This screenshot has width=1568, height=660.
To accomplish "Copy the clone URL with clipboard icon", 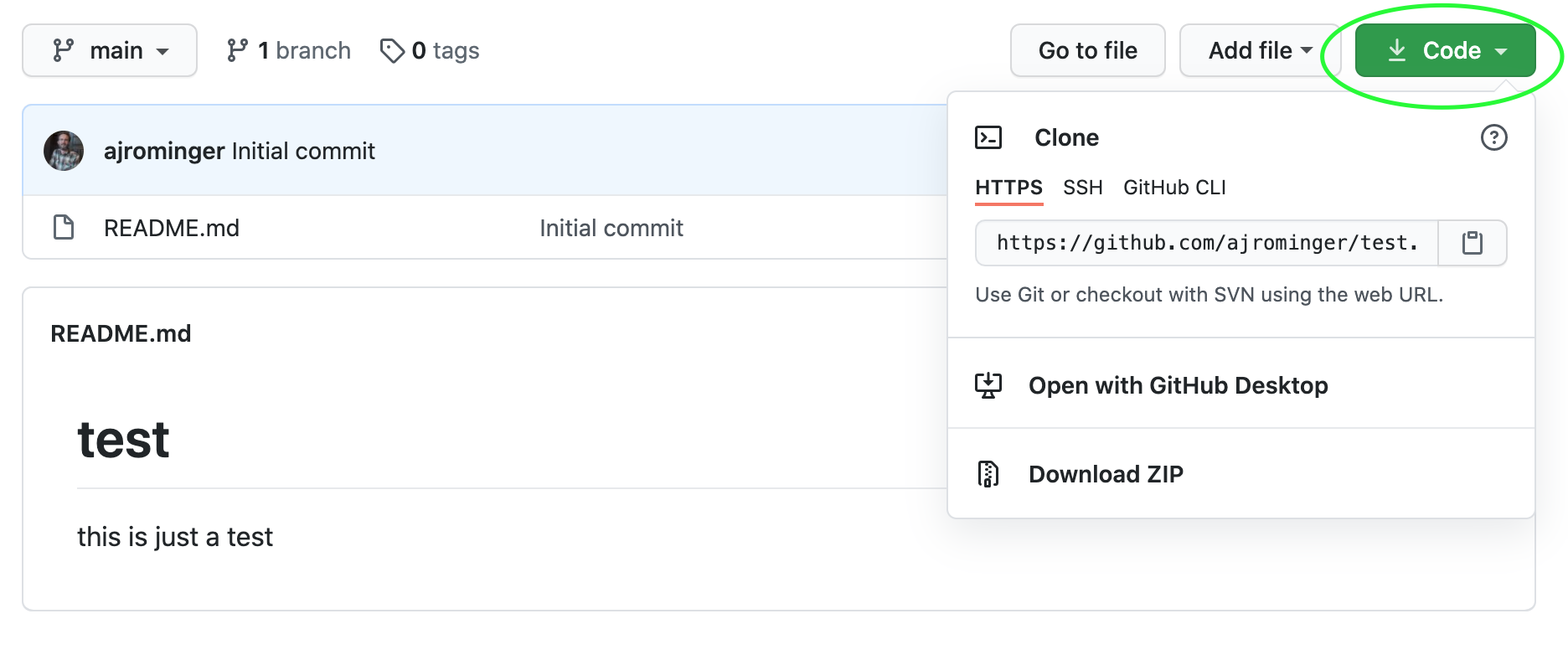I will tap(1472, 243).
